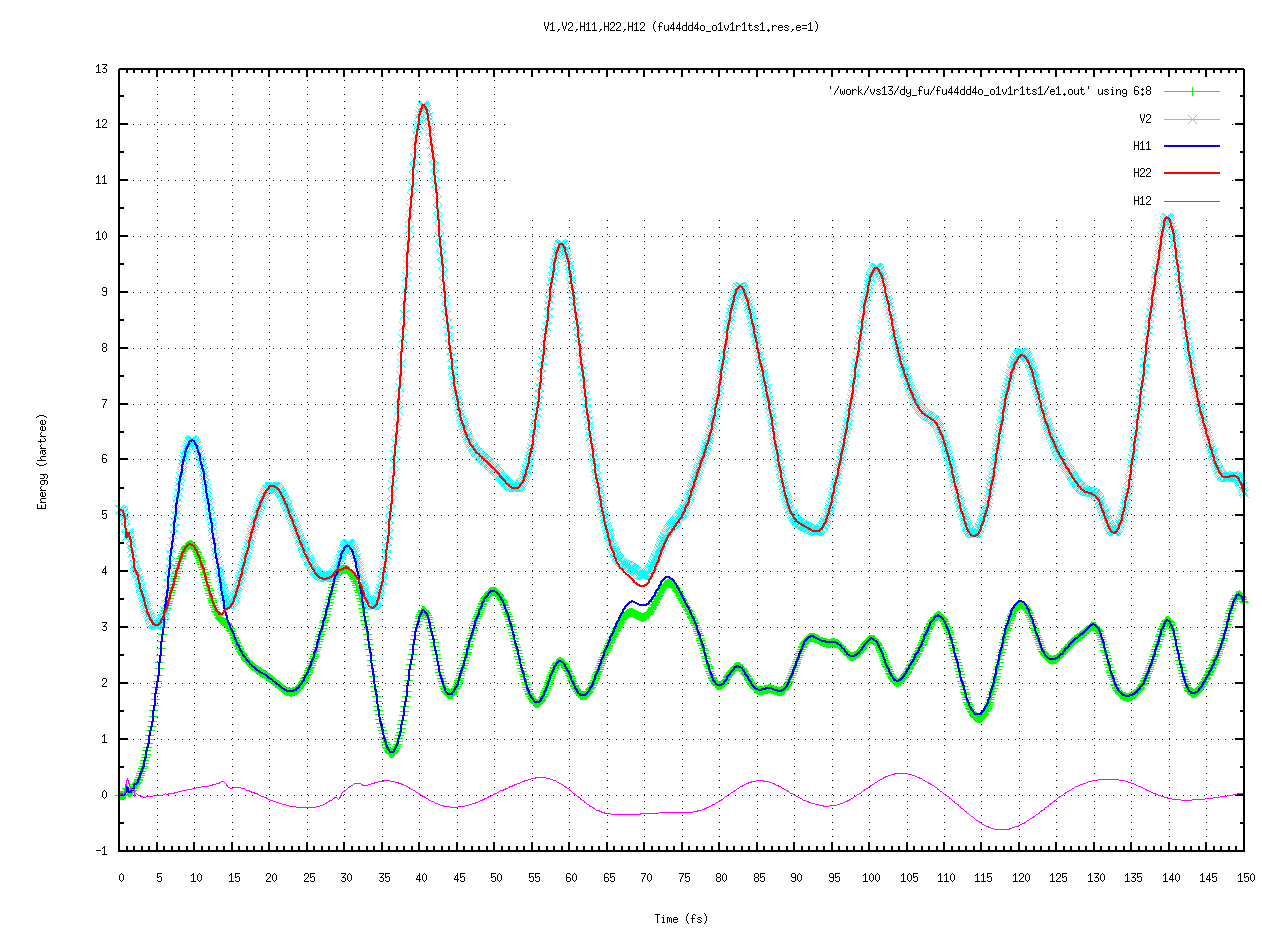
Task: Click the y-axis tick label '11'
Action: pos(102,181)
